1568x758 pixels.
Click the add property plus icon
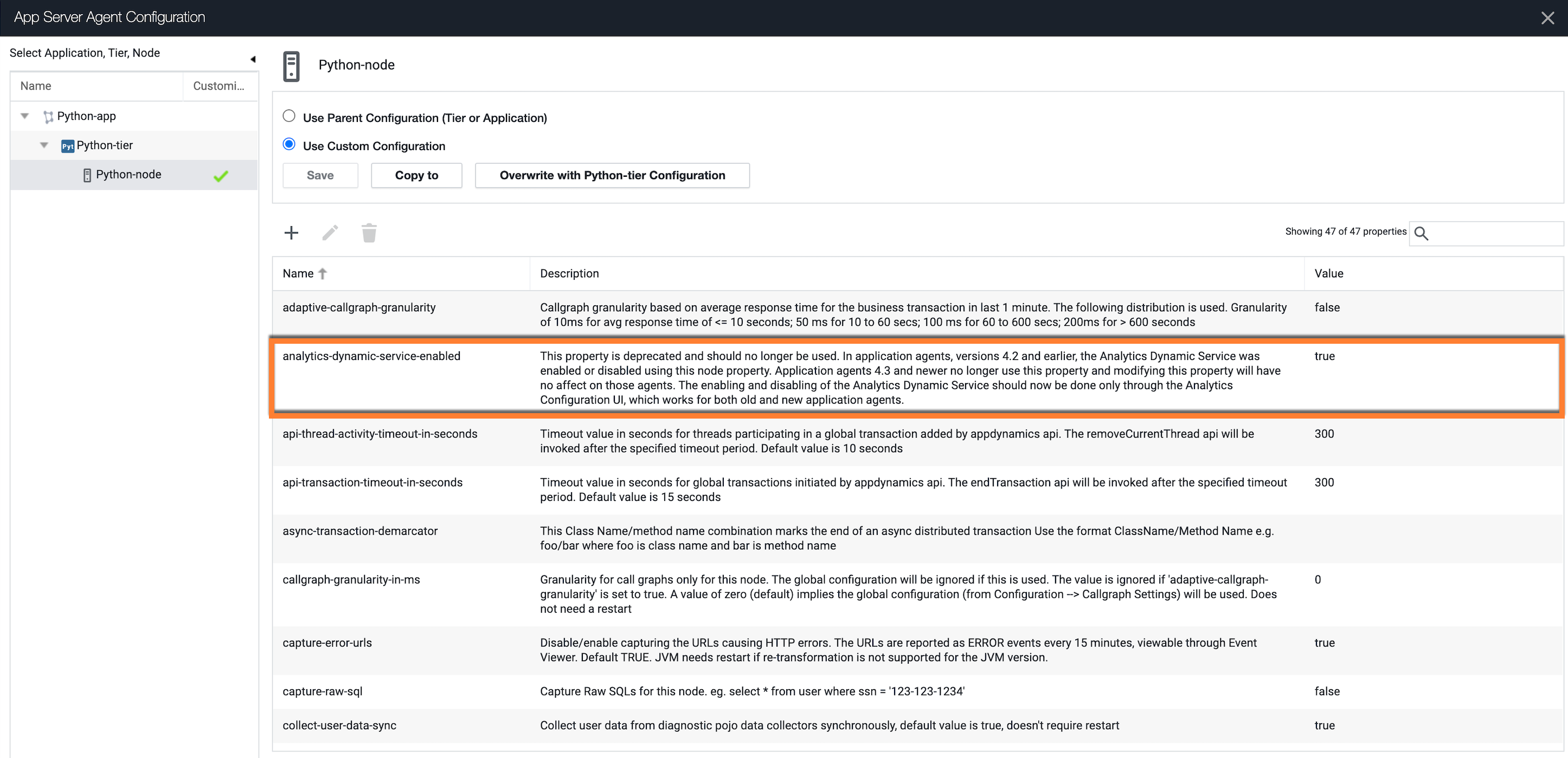(292, 233)
